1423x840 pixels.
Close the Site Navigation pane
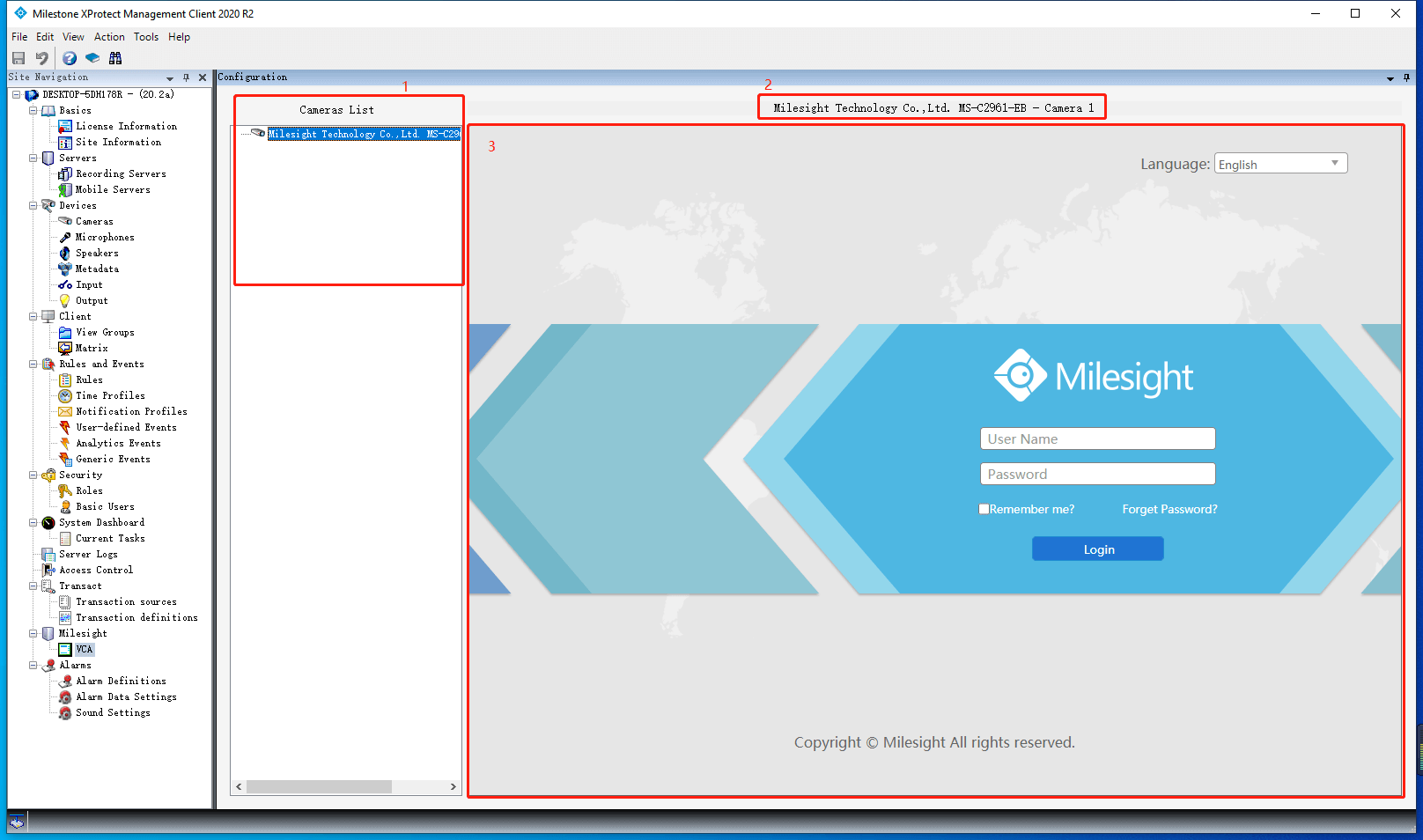[x=203, y=77]
